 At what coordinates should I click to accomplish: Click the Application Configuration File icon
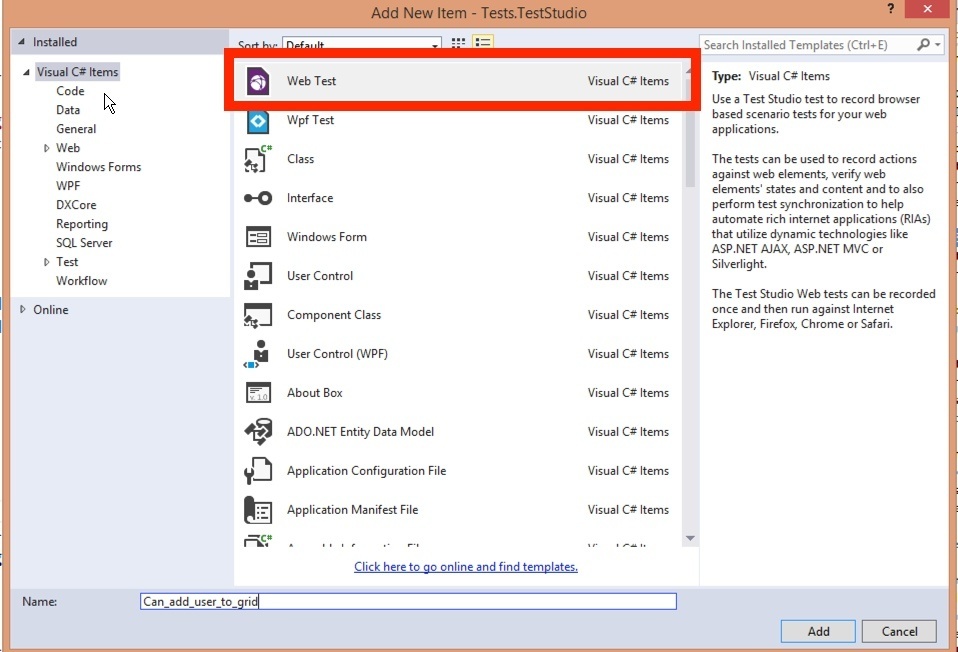[x=258, y=471]
